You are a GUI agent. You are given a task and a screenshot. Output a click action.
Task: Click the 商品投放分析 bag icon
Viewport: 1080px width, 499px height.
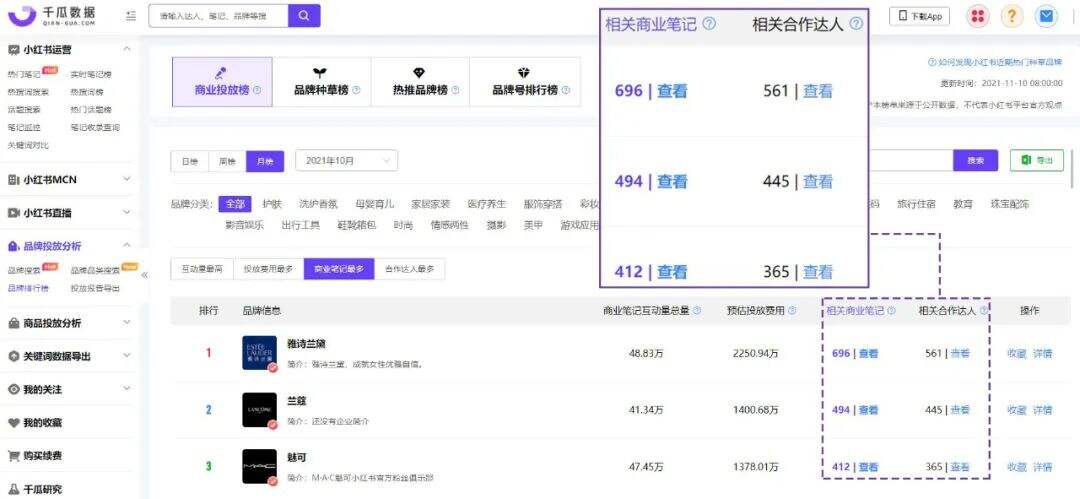[13, 323]
